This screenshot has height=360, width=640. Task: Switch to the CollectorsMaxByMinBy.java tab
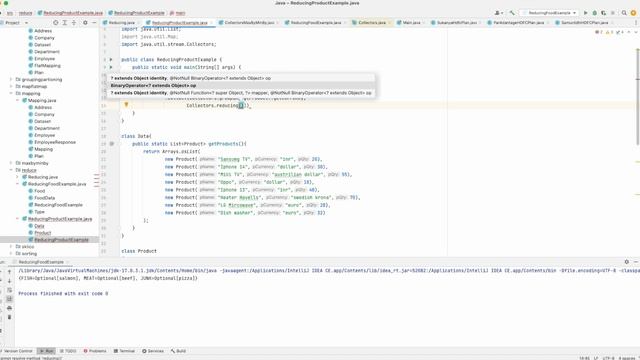[x=249, y=23]
